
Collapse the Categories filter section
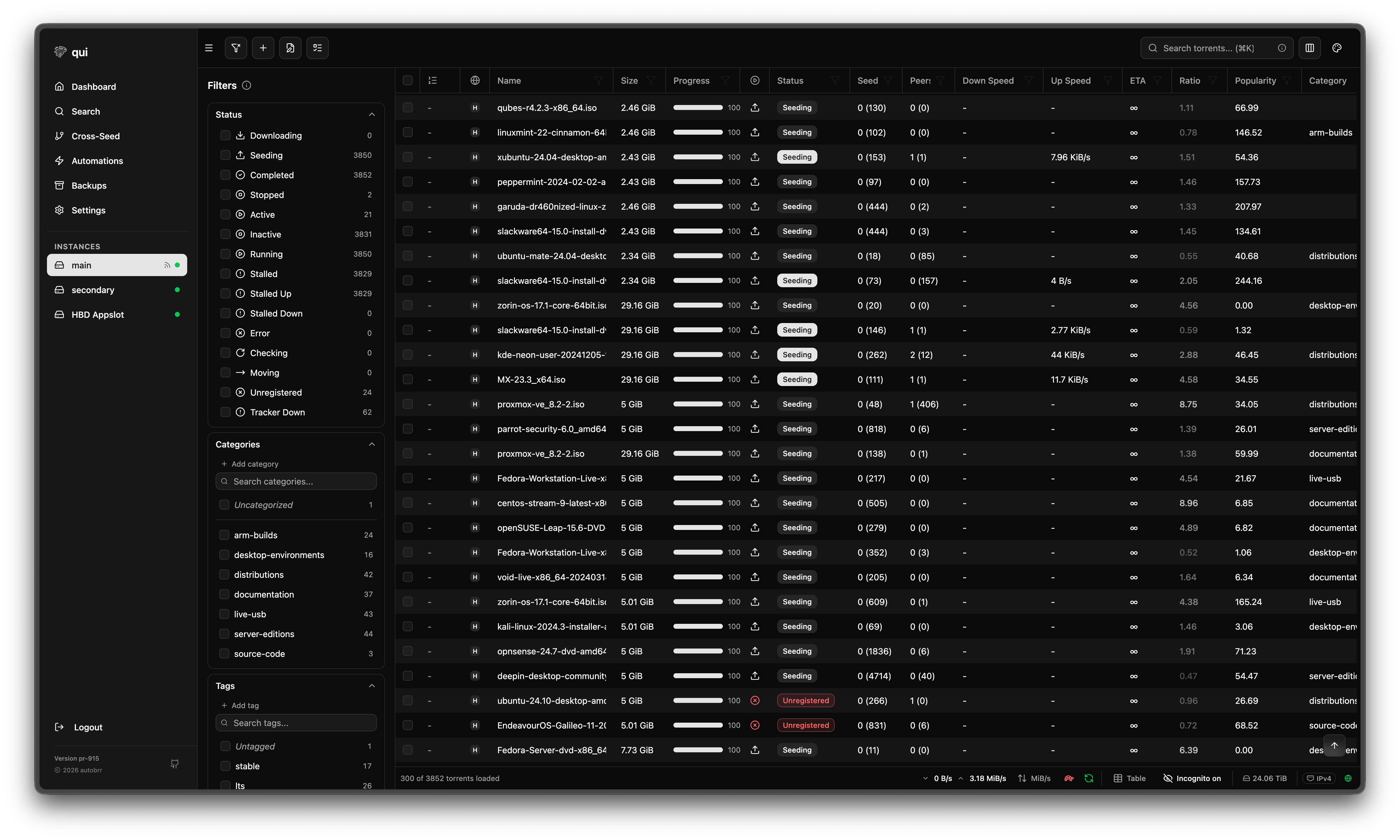(x=371, y=444)
